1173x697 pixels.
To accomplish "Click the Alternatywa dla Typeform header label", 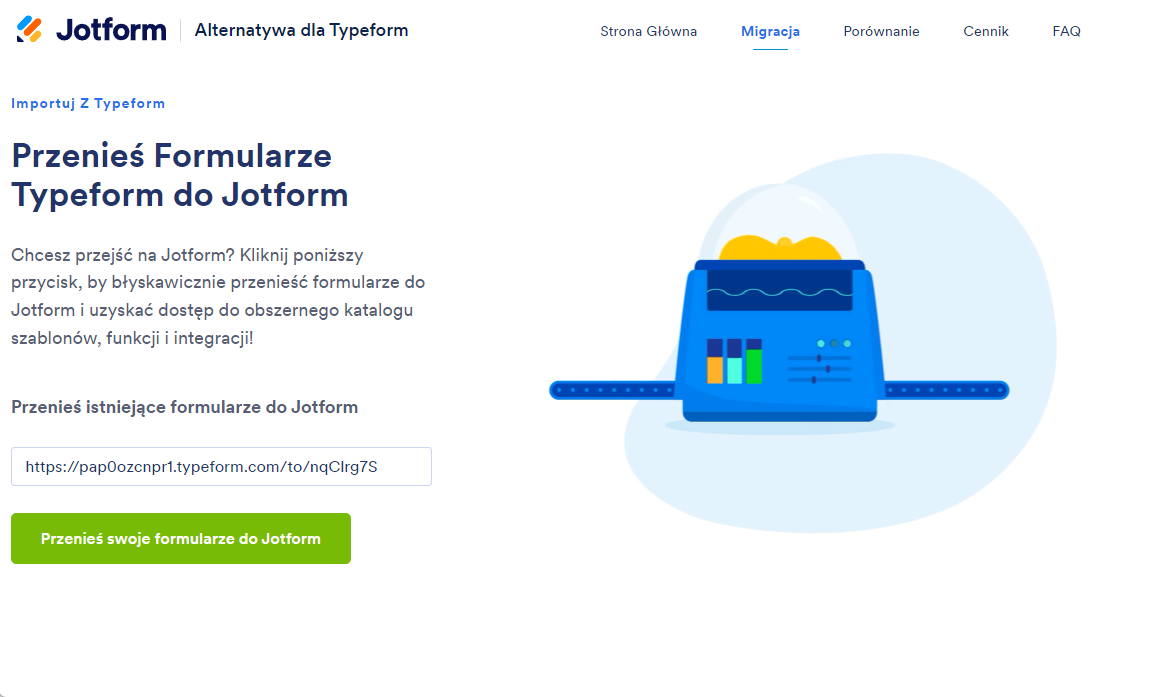I will [x=301, y=30].
